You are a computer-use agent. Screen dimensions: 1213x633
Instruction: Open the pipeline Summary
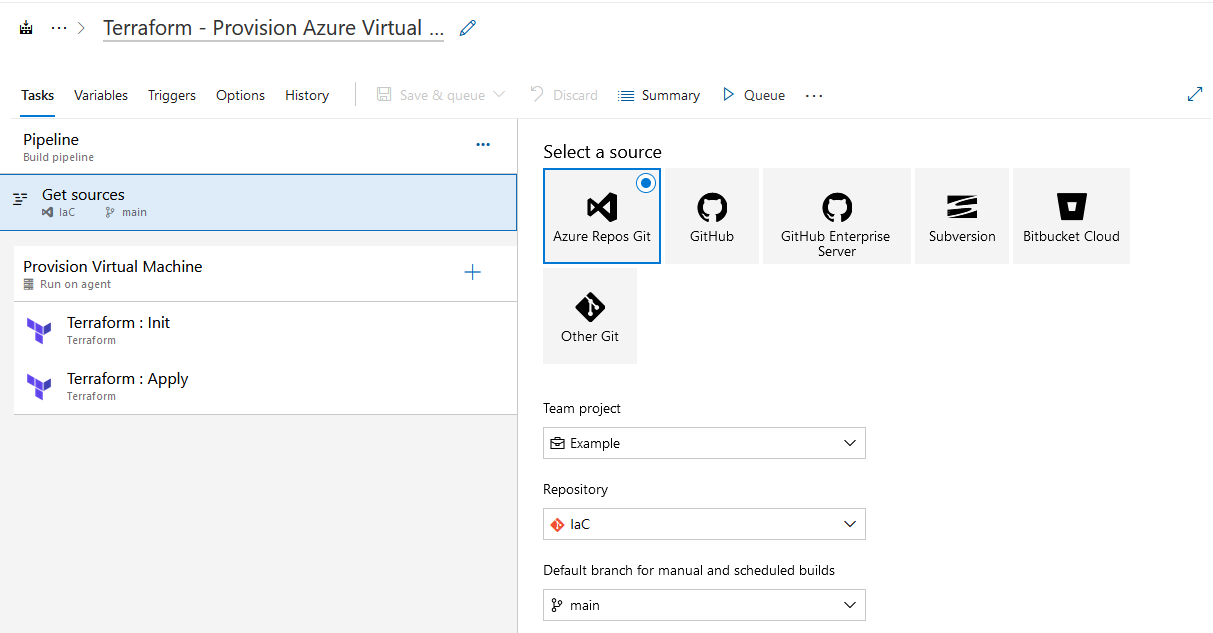pos(659,95)
